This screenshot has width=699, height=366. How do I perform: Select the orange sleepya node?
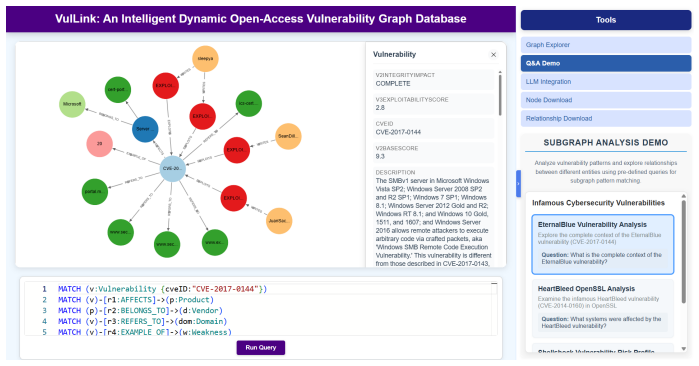click(x=205, y=58)
